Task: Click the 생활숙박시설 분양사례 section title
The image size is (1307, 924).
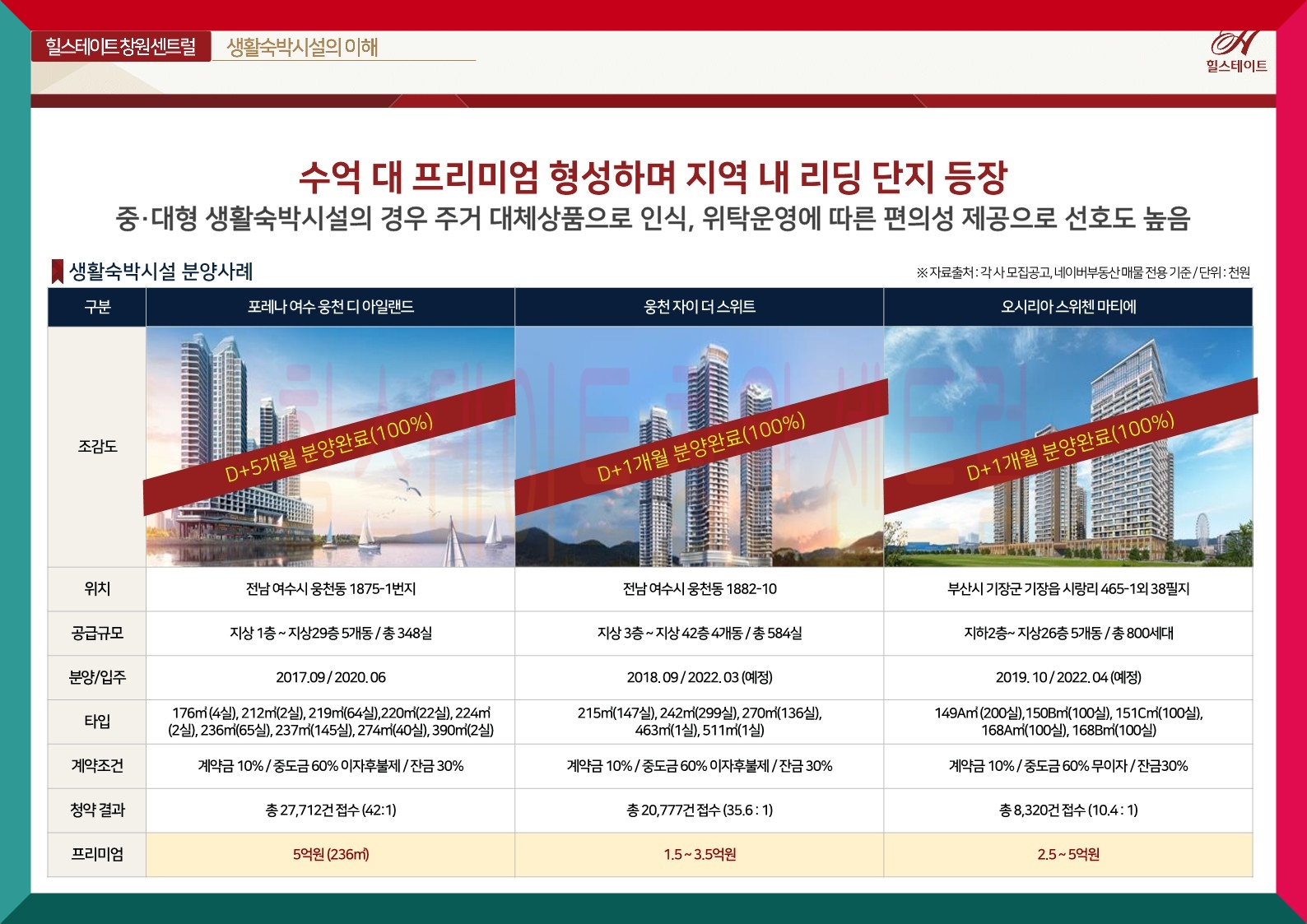Action: (160, 272)
